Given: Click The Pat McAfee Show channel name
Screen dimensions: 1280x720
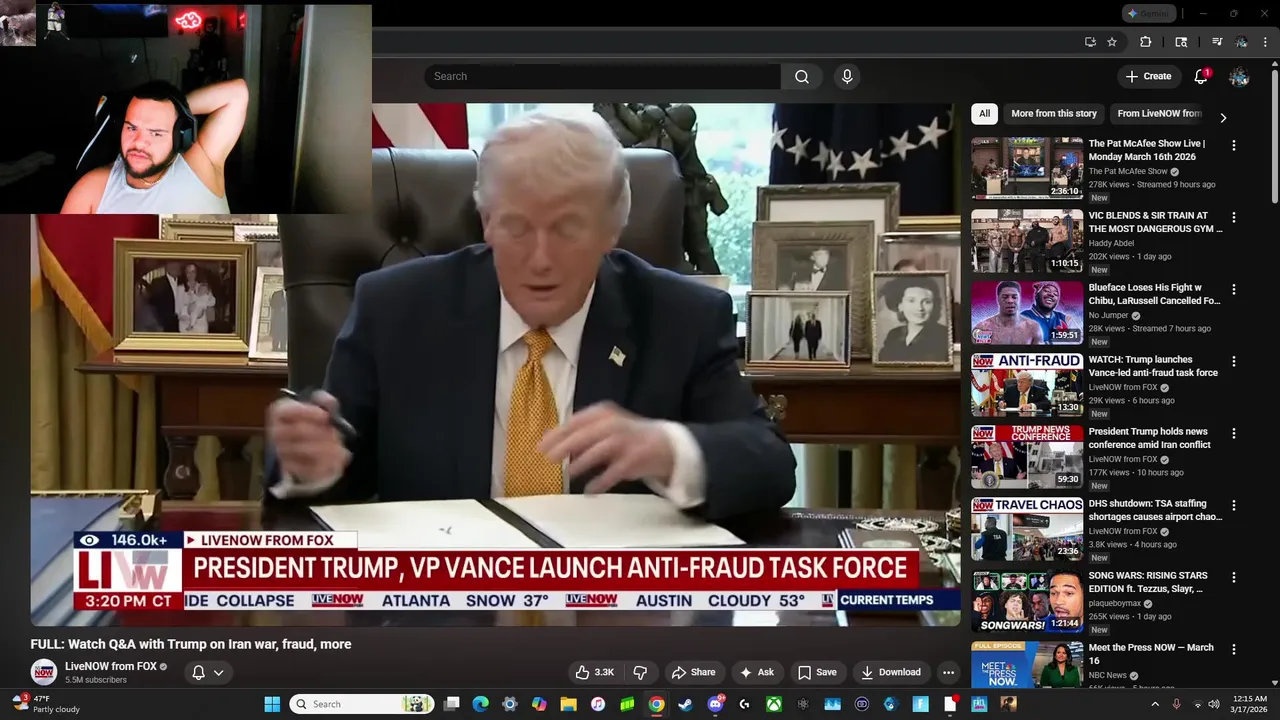Looking at the screenshot, I should pyautogui.click(x=1128, y=171).
